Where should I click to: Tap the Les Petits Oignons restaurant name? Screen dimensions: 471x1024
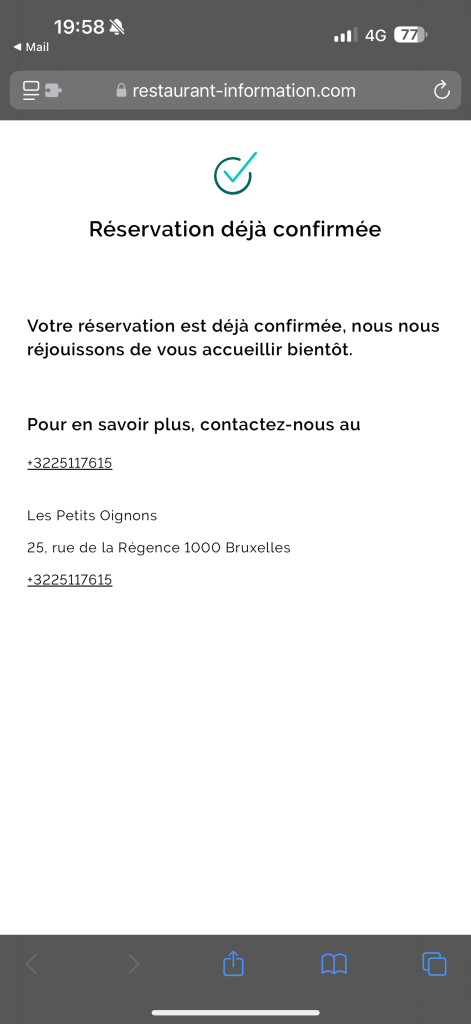pos(92,515)
